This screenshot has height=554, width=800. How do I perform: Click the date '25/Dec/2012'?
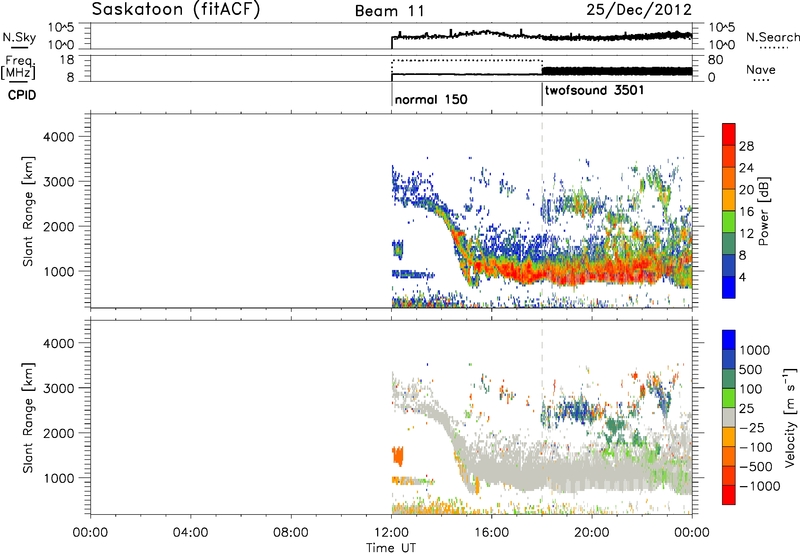tap(639, 10)
